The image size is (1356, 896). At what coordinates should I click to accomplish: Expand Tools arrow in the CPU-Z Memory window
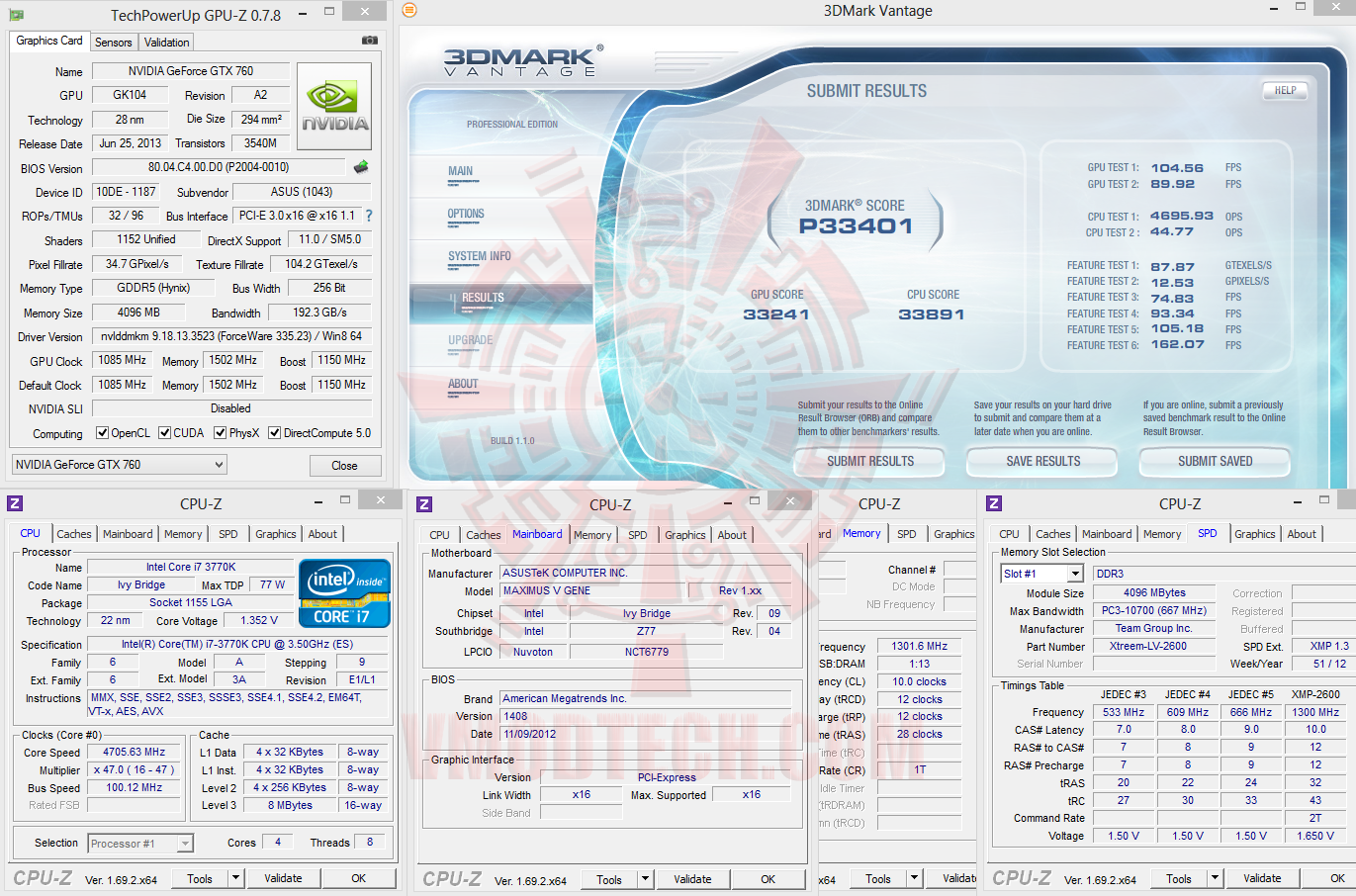tap(914, 878)
